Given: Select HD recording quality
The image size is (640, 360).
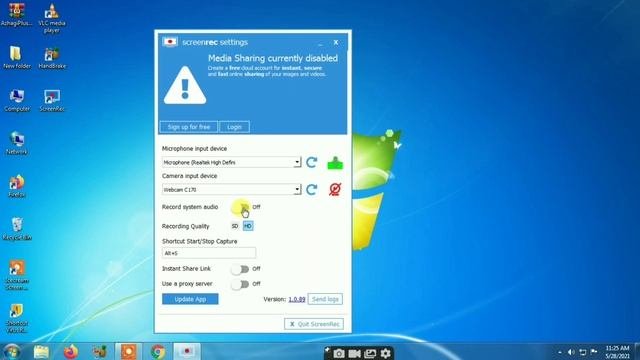Looking at the screenshot, I should click(248, 226).
